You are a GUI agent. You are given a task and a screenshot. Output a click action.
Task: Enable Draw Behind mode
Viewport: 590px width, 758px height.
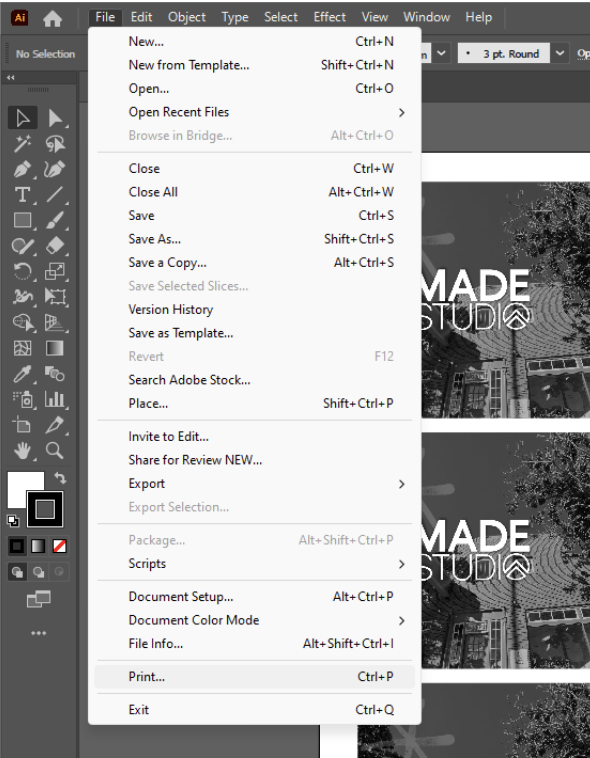point(38,572)
